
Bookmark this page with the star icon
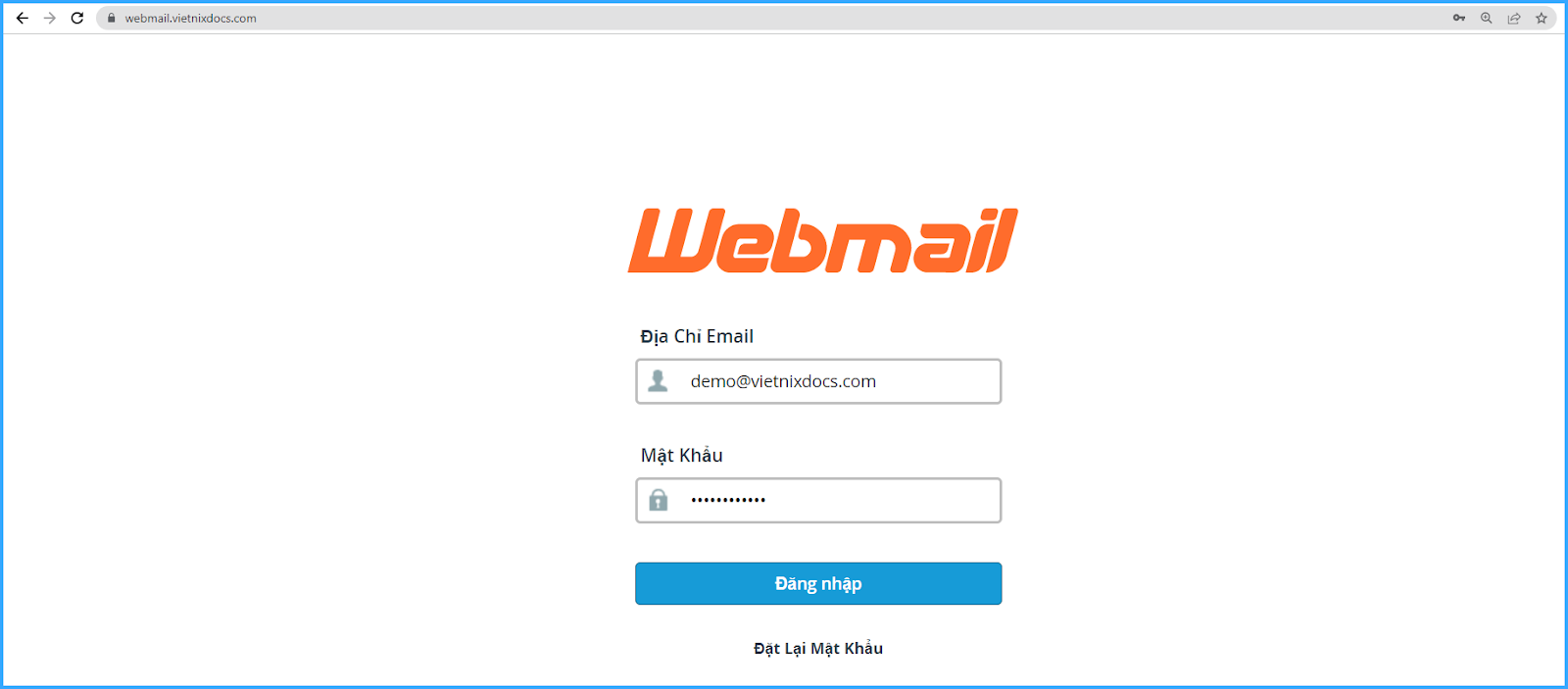pyautogui.click(x=1542, y=18)
